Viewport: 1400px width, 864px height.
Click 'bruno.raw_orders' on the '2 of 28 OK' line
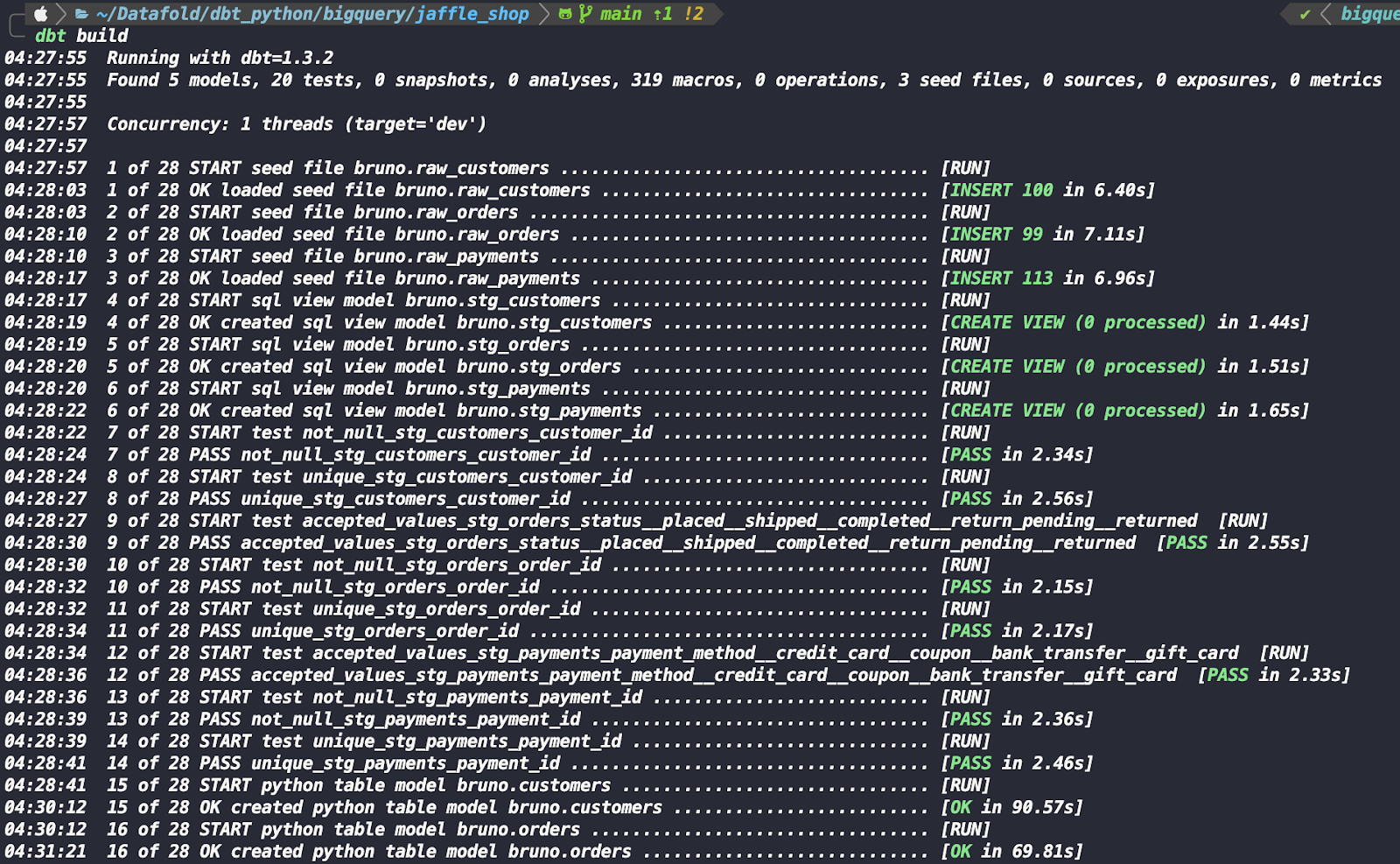[477, 234]
